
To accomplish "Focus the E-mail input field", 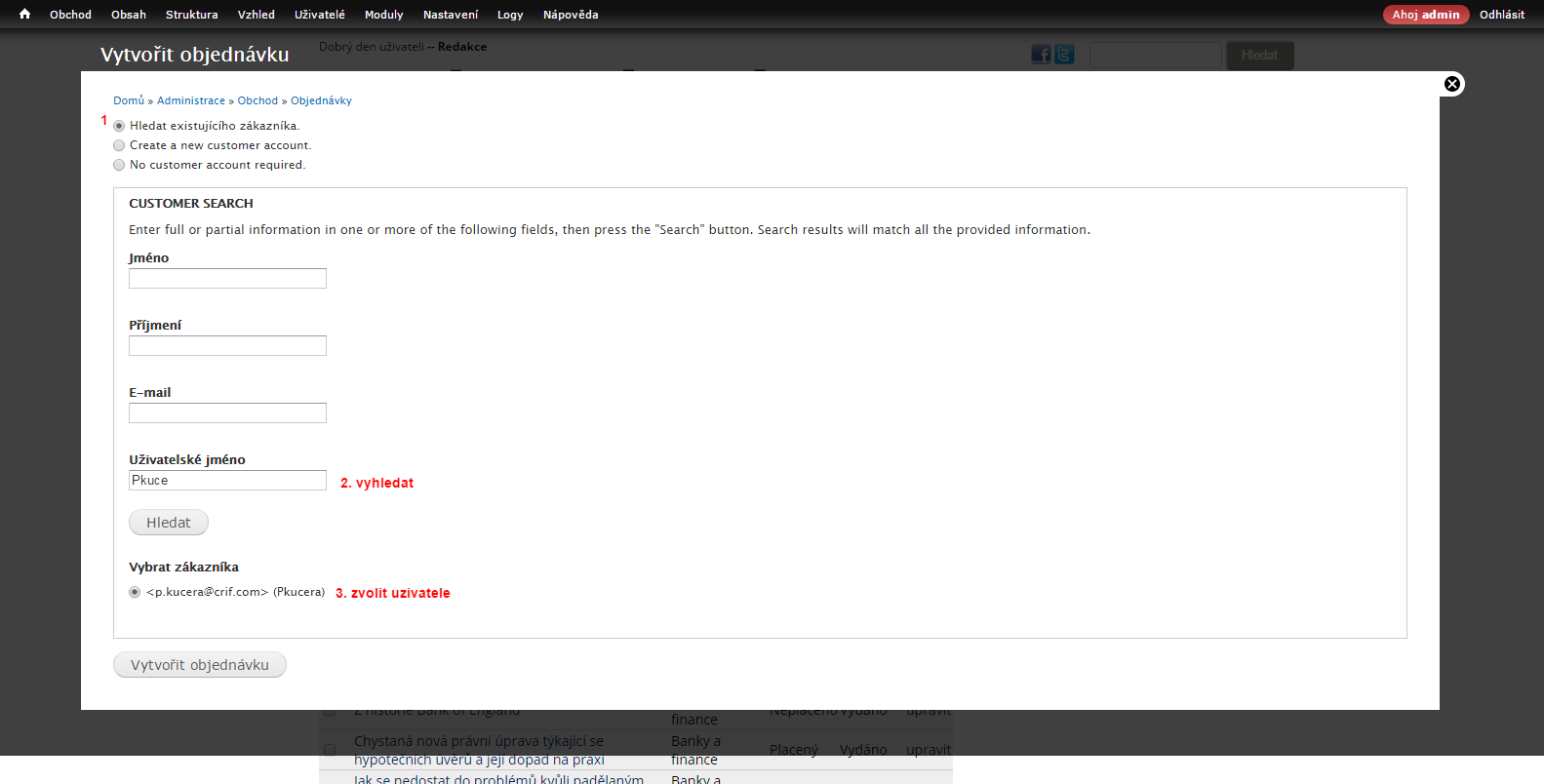I will tap(227, 413).
